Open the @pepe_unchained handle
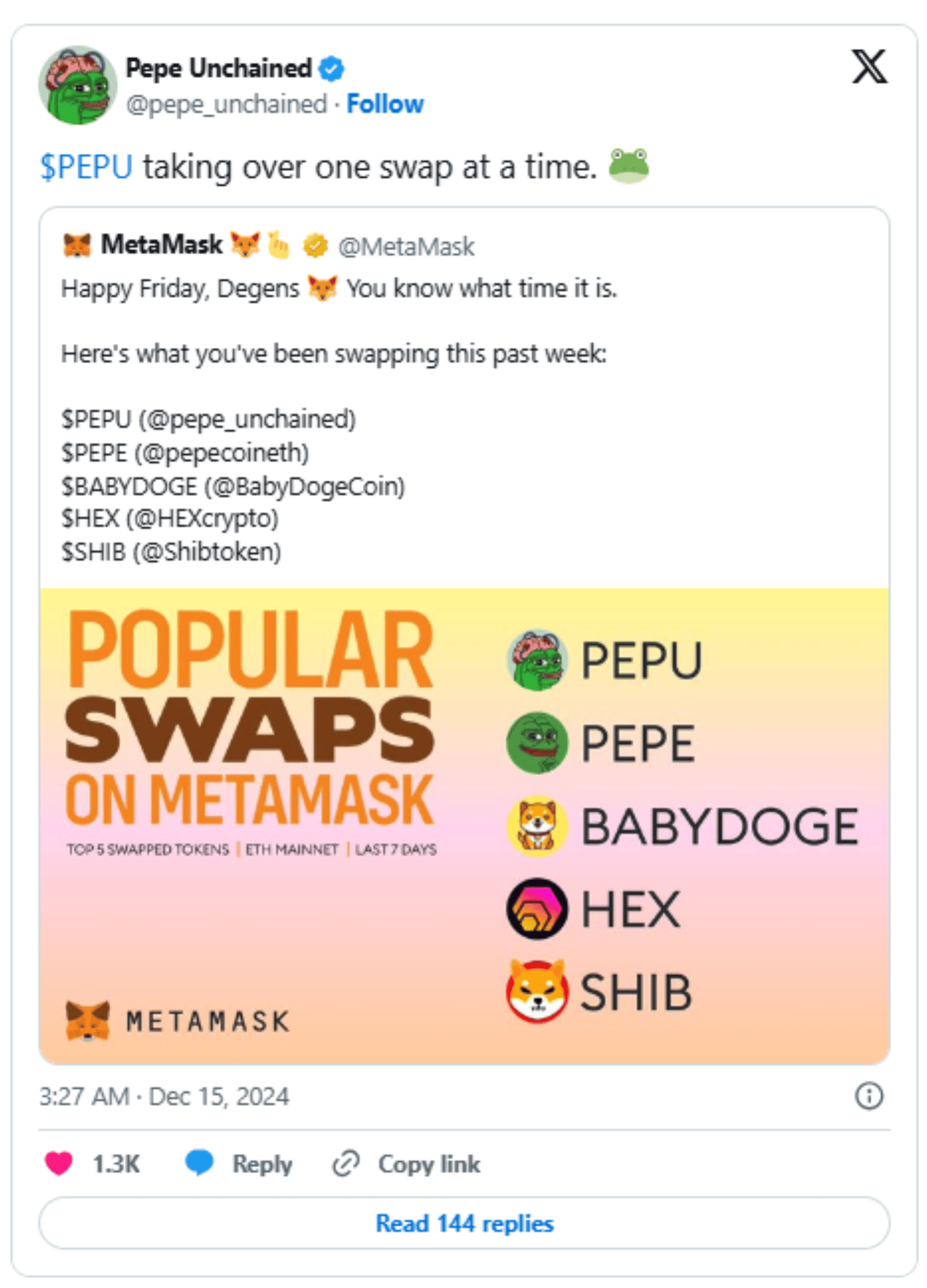The image size is (927, 1288). [x=227, y=104]
